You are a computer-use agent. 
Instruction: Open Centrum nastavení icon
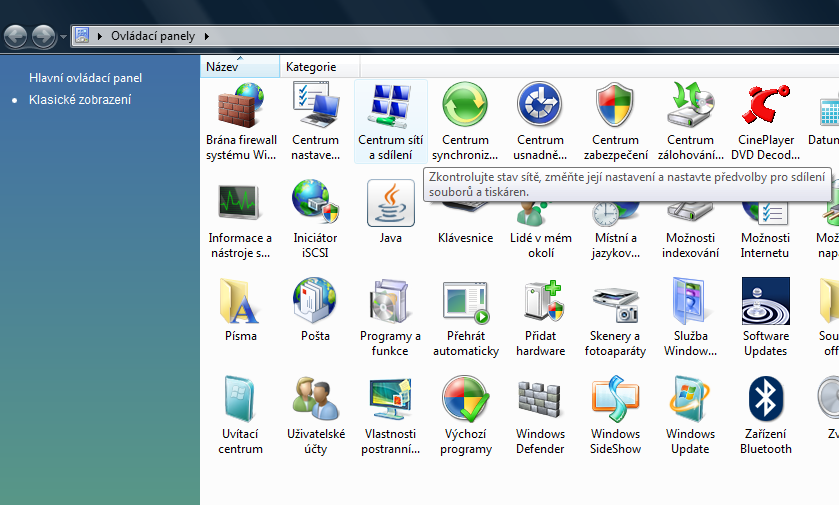point(316,105)
